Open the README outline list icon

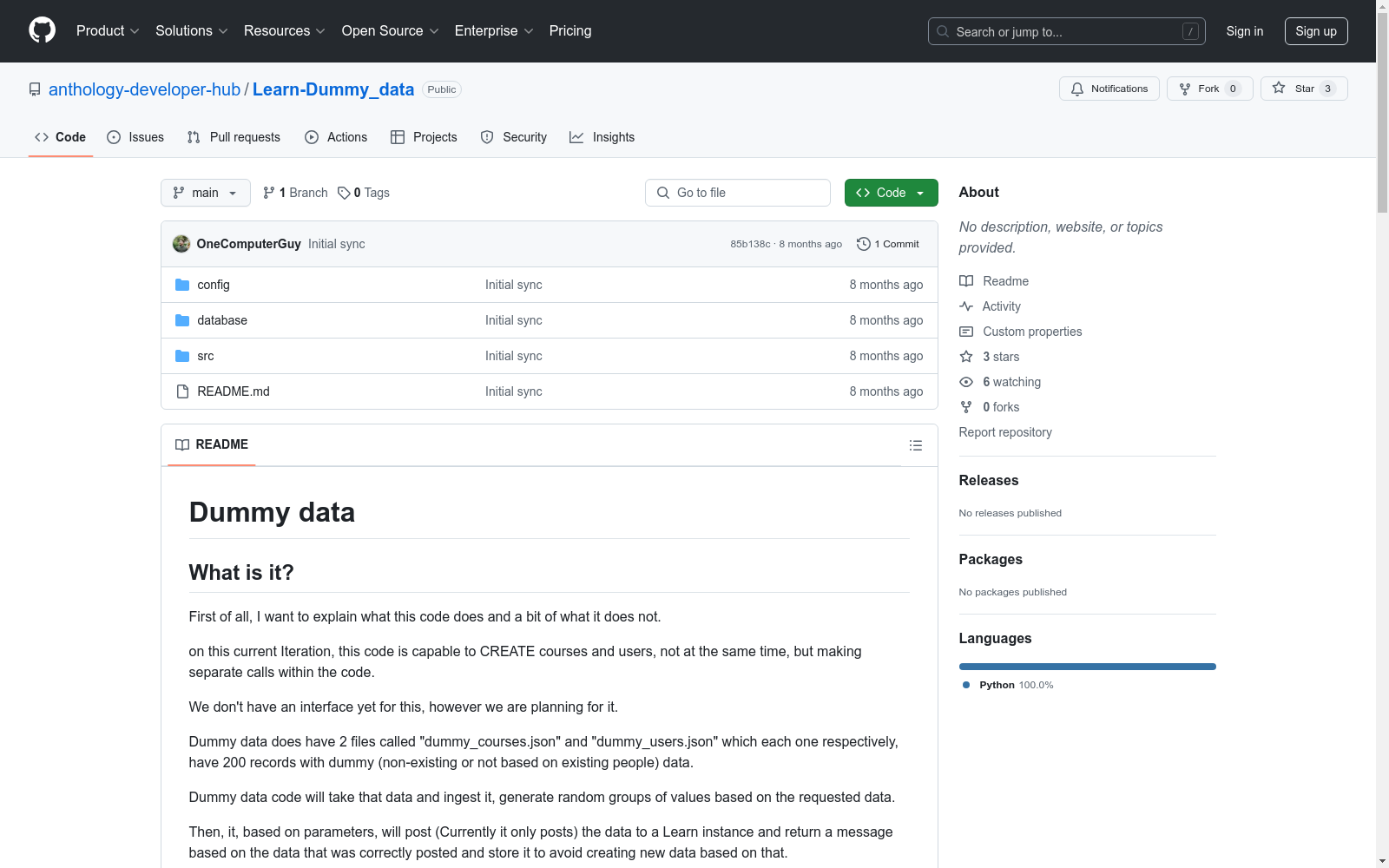(x=916, y=445)
